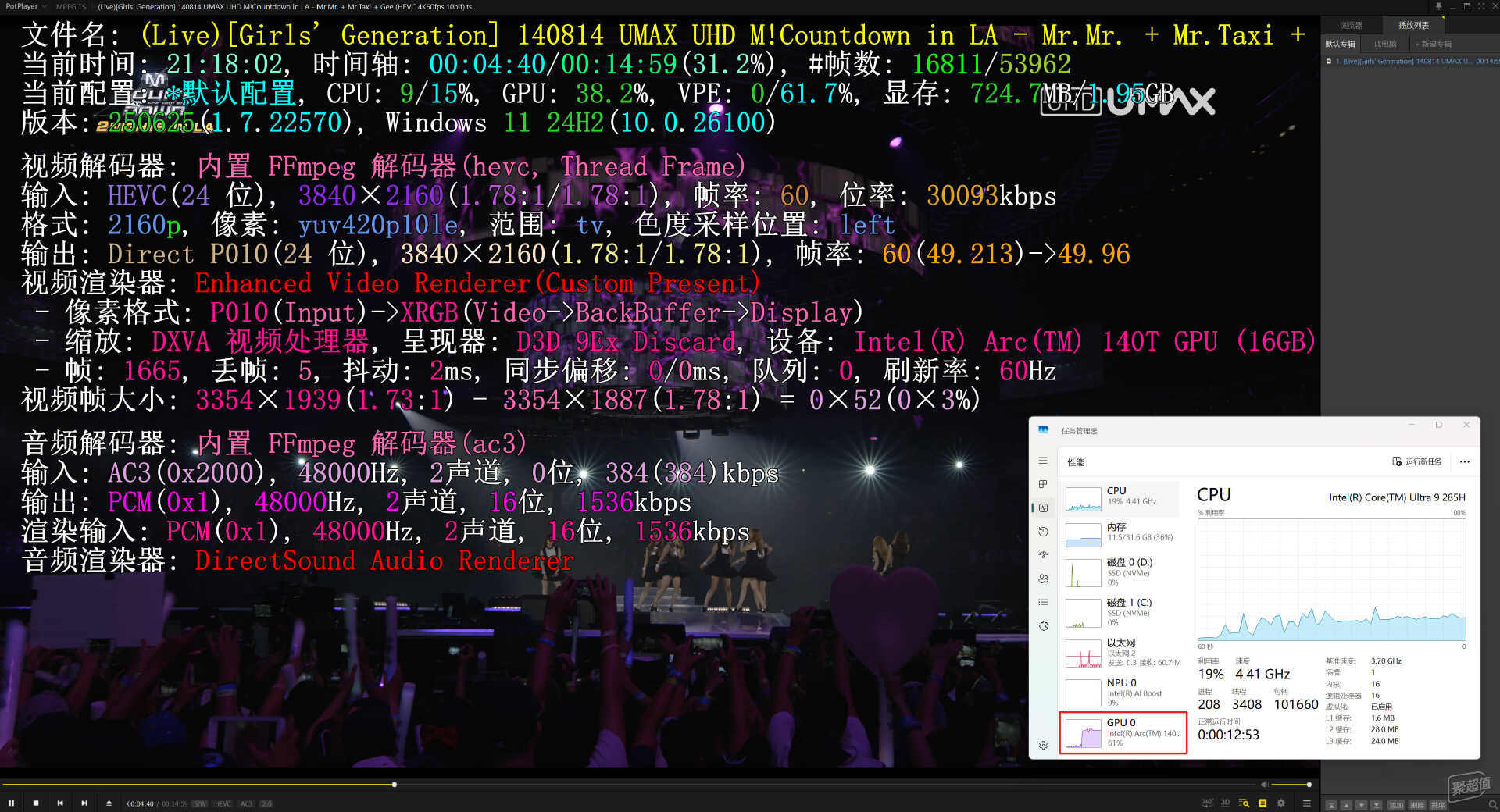This screenshot has width=1500, height=812.
Task: Open PotPlayer control panel gear
Action: click(1281, 803)
